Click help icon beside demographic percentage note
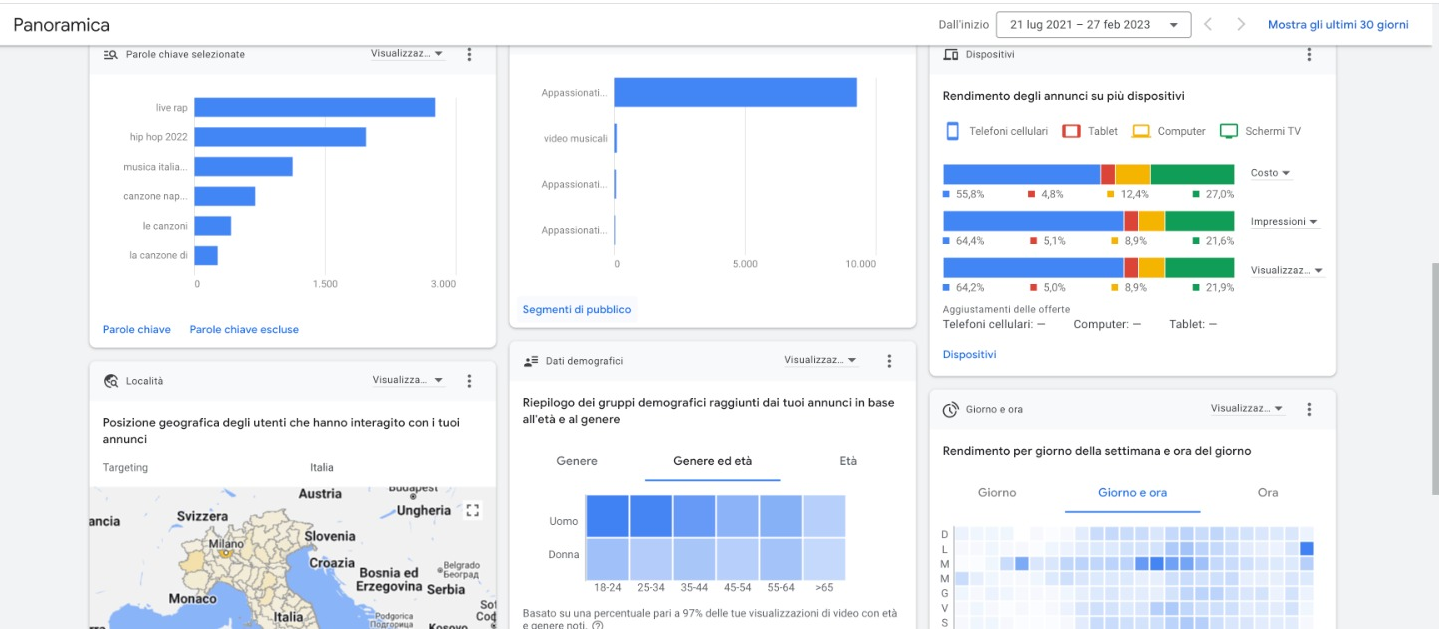 (597, 625)
